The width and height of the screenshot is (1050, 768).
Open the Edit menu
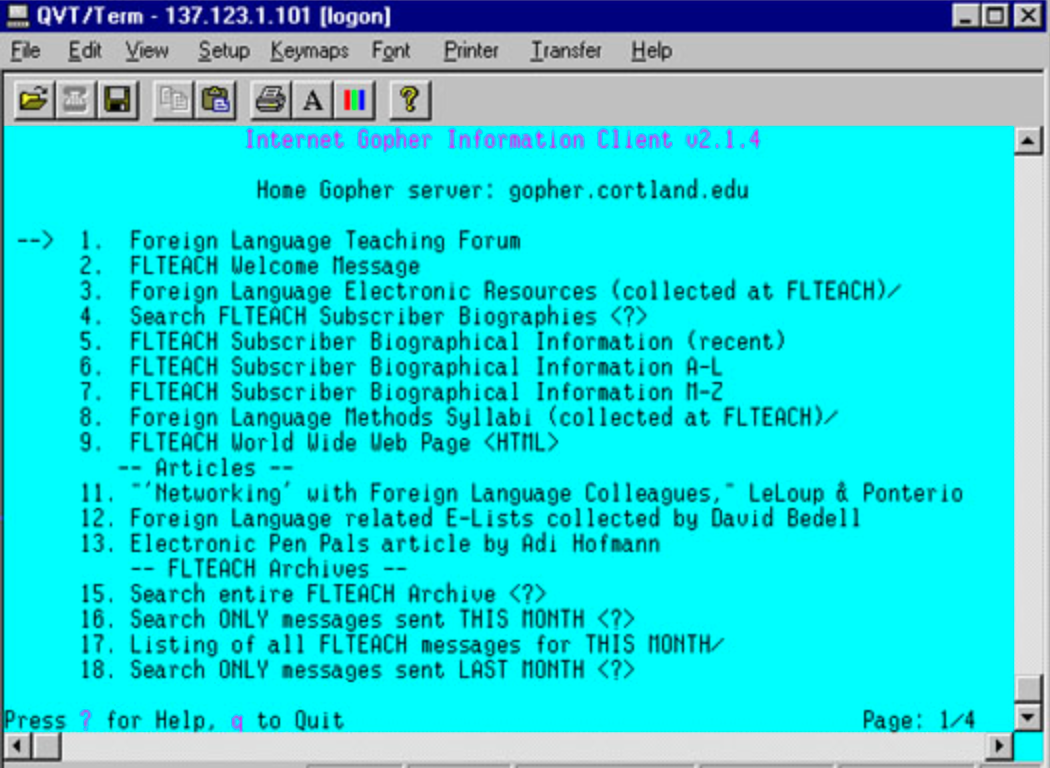[84, 51]
